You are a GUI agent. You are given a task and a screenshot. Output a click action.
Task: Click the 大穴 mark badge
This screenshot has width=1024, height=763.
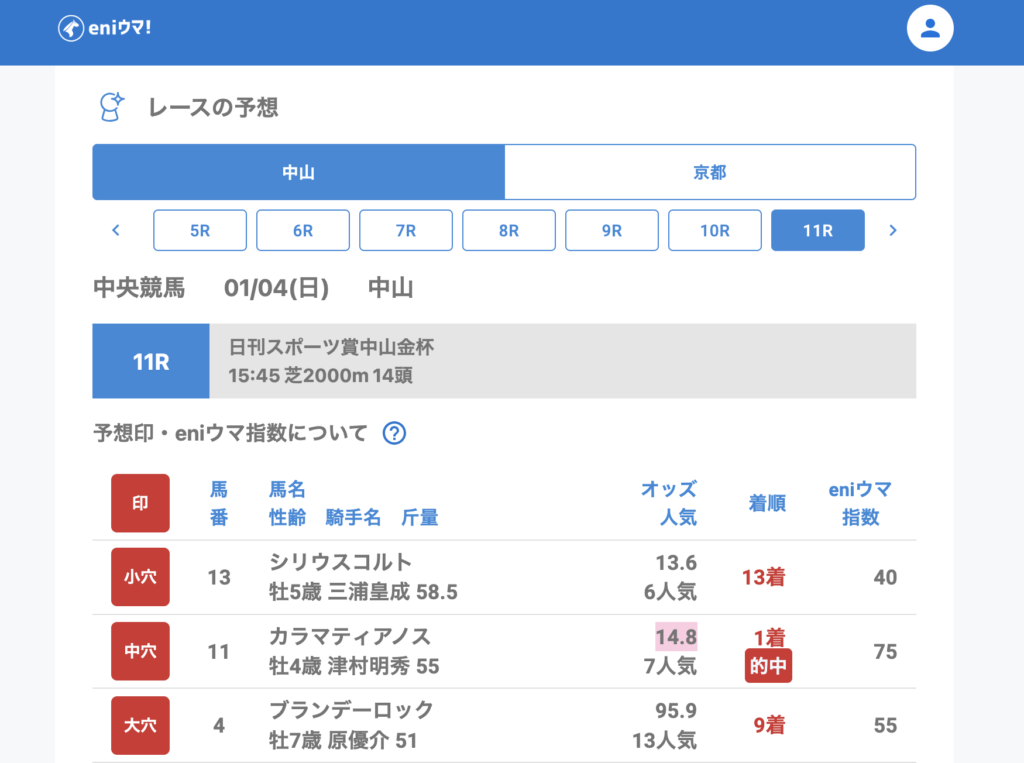click(x=140, y=725)
